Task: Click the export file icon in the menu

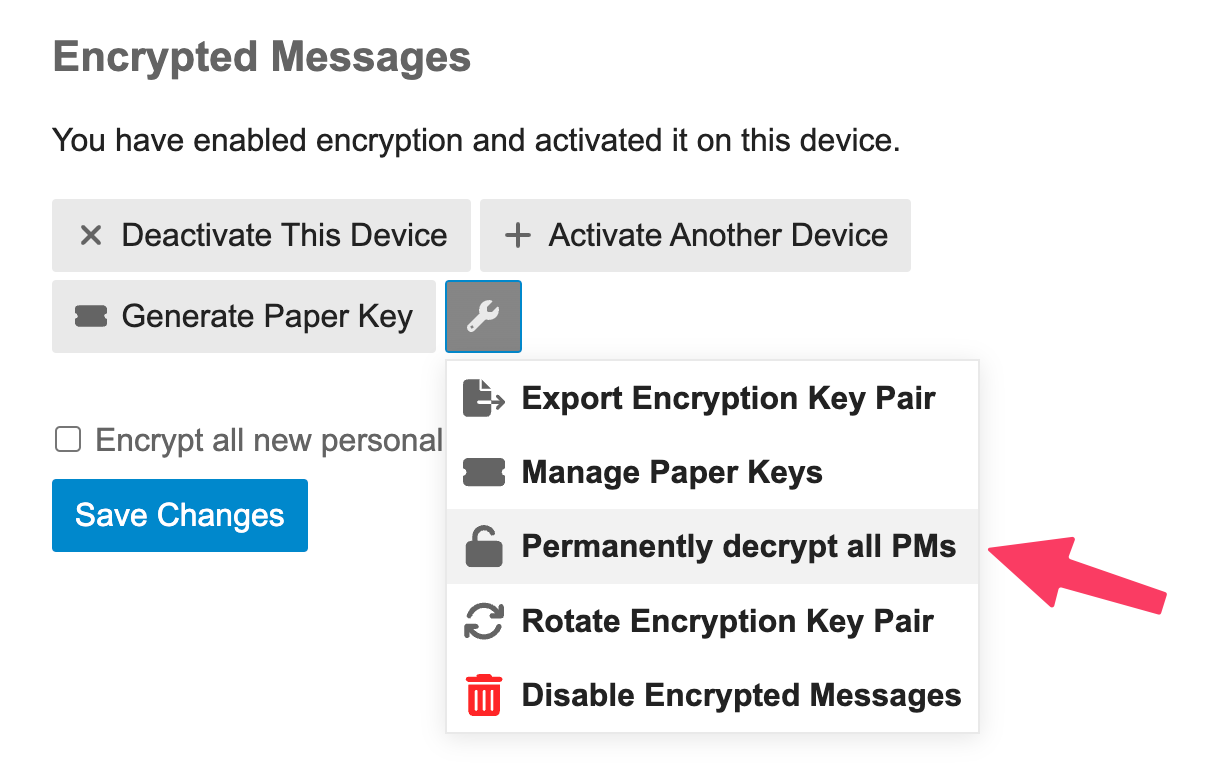Action: (484, 398)
